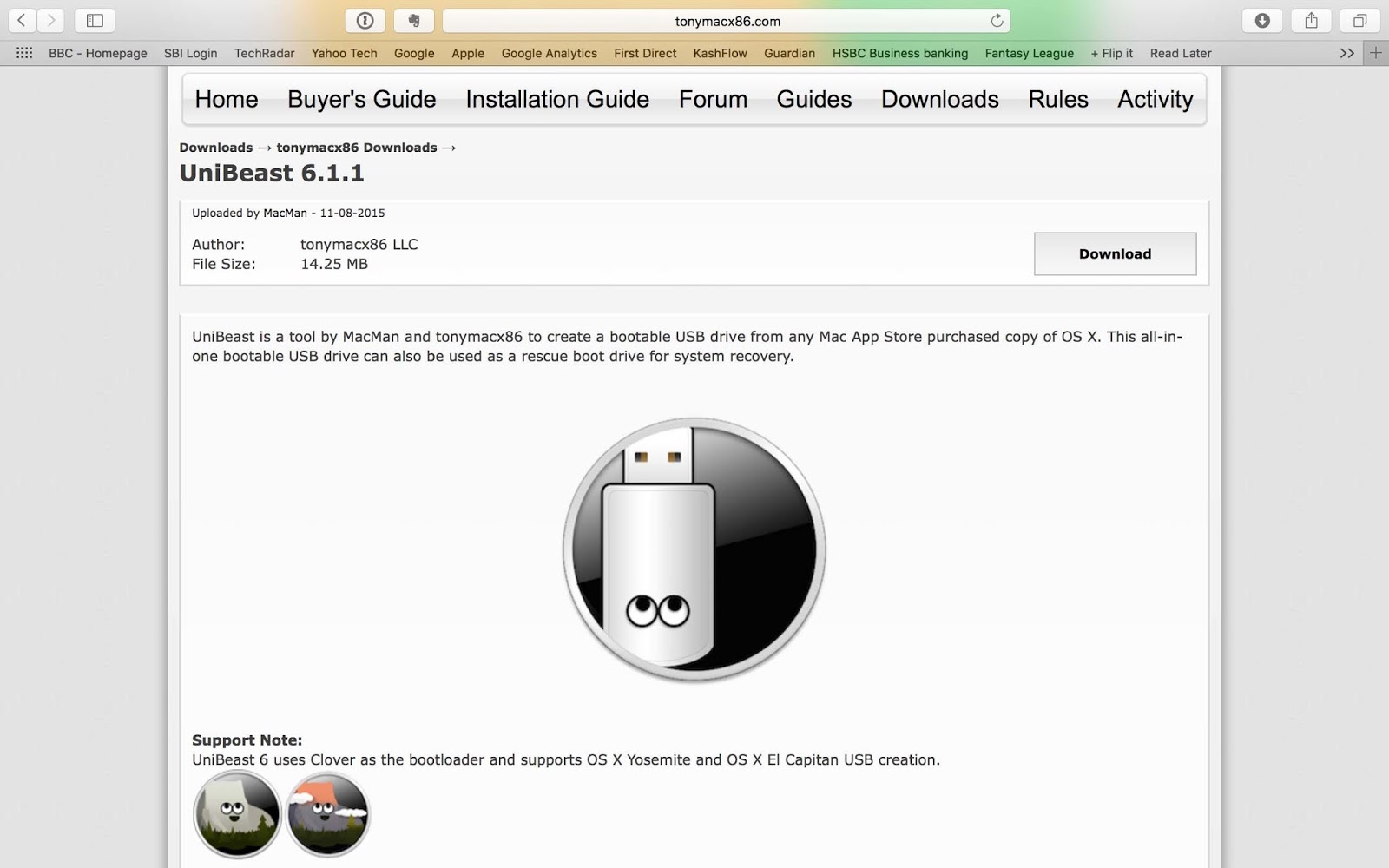Open the Downloads nav item

940,99
